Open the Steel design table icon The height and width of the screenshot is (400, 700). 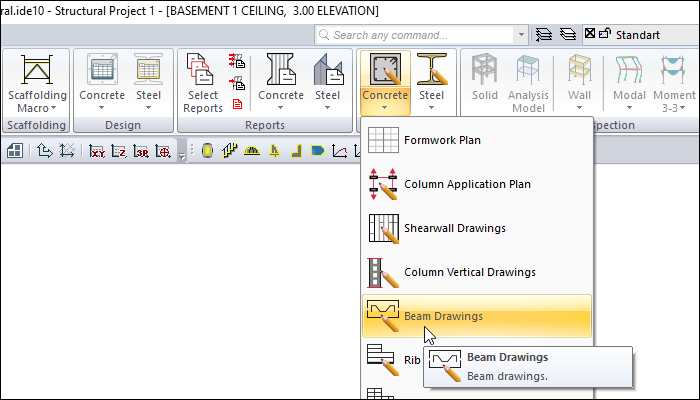pos(148,70)
